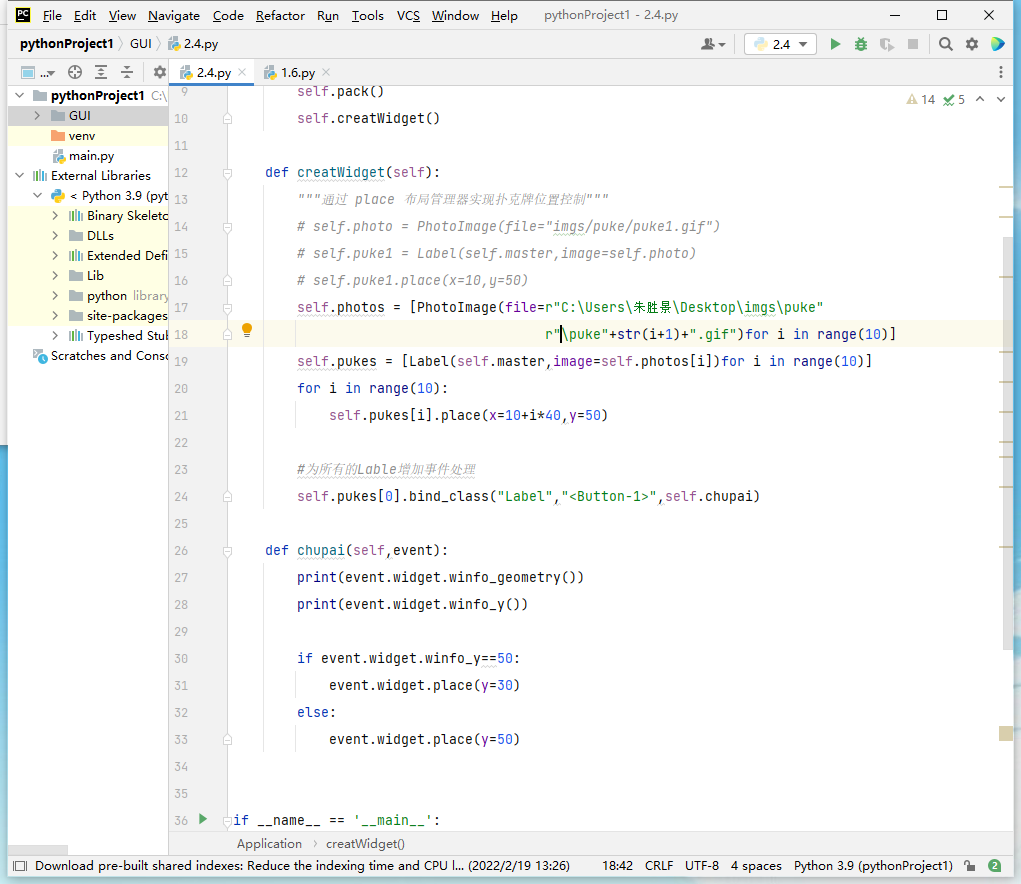This screenshot has width=1021, height=884.
Task: Open the VCS menu
Action: pos(408,16)
